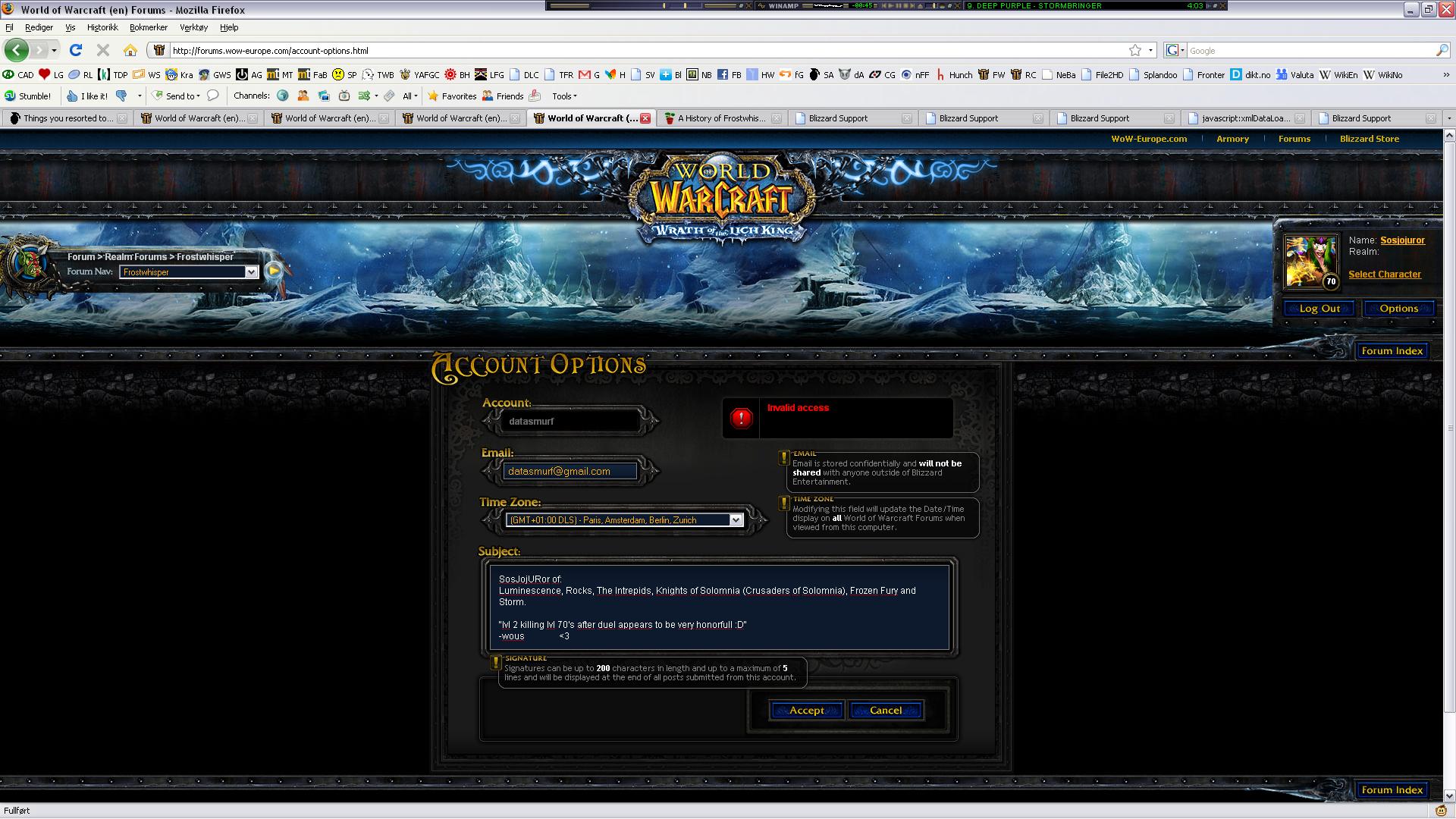Image resolution: width=1456 pixels, height=819 pixels.
Task: Click in the Google search box
Action: click(1310, 51)
